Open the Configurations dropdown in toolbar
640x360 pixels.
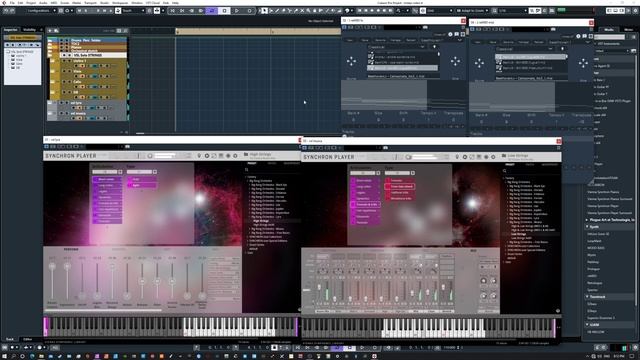(41, 11)
